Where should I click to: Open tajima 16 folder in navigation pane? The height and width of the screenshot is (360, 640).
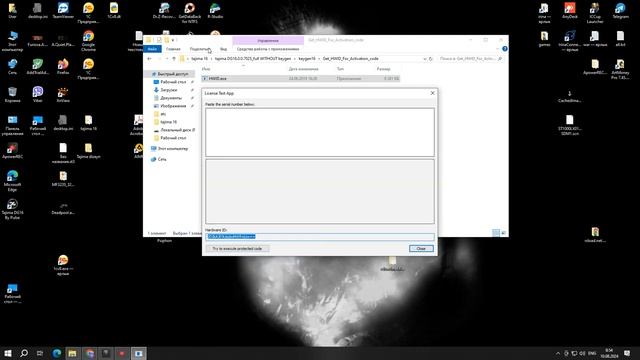[x=168, y=122]
